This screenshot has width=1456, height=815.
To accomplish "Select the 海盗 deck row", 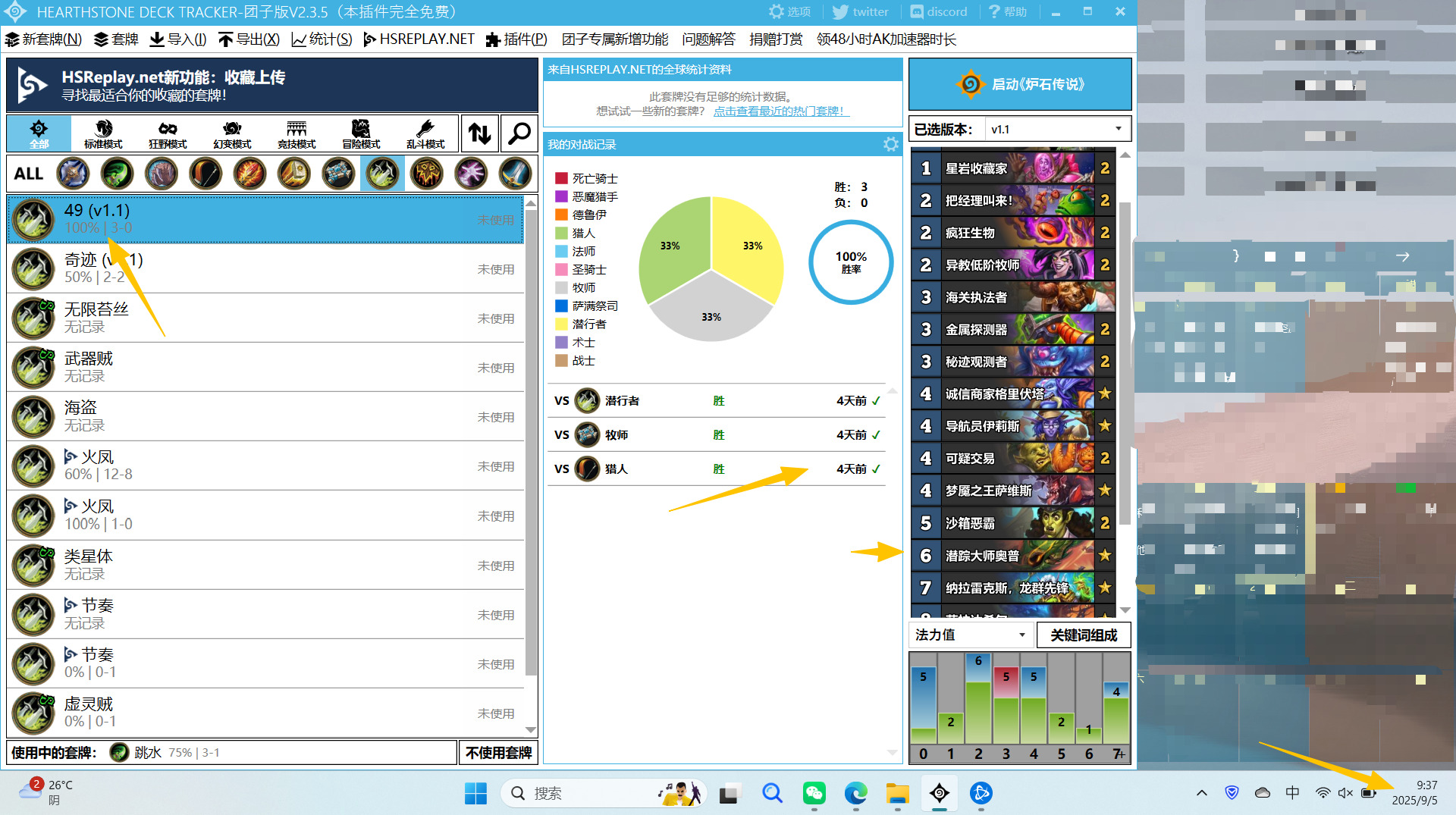I will (x=265, y=416).
